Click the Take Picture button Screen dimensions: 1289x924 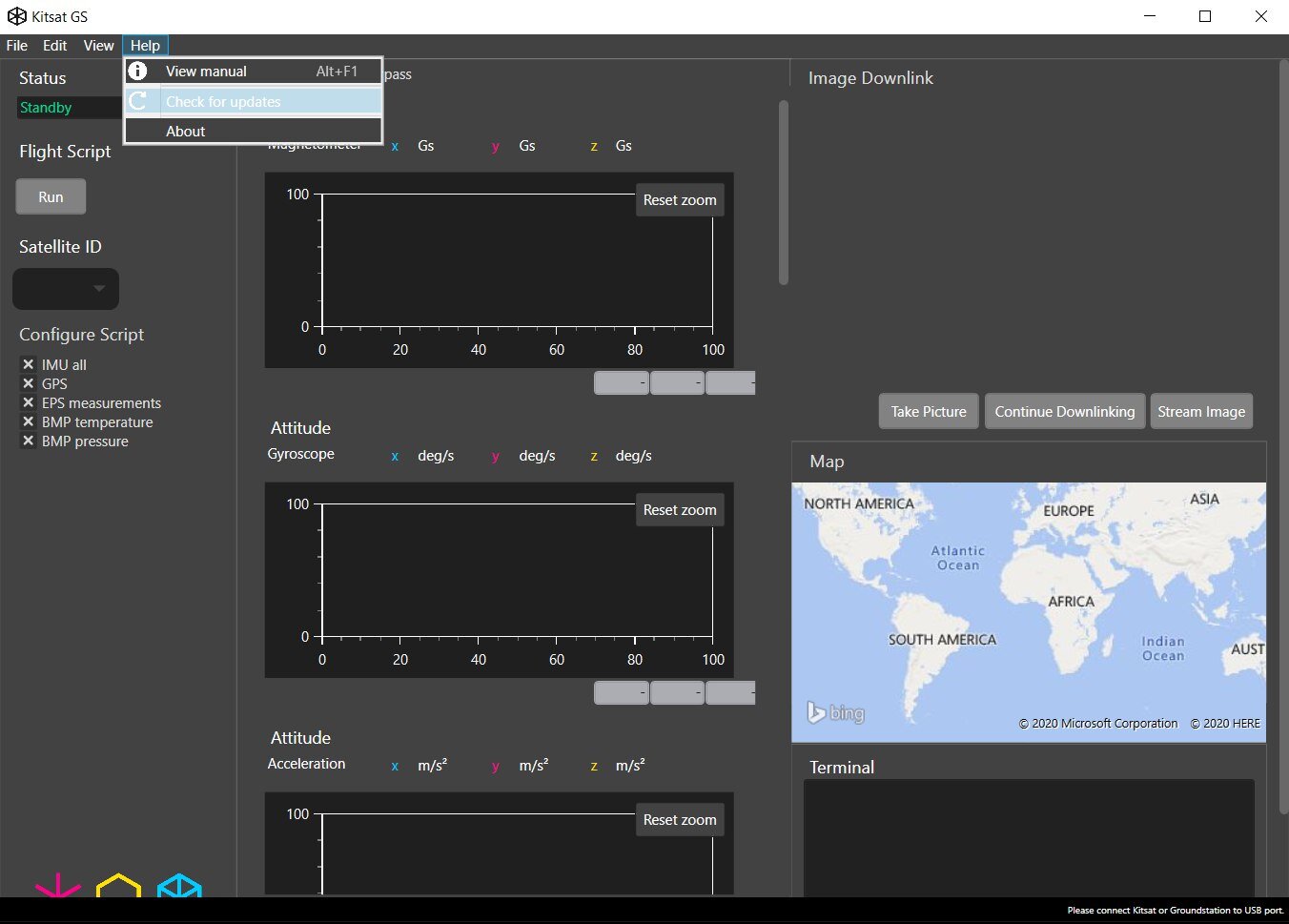(928, 412)
